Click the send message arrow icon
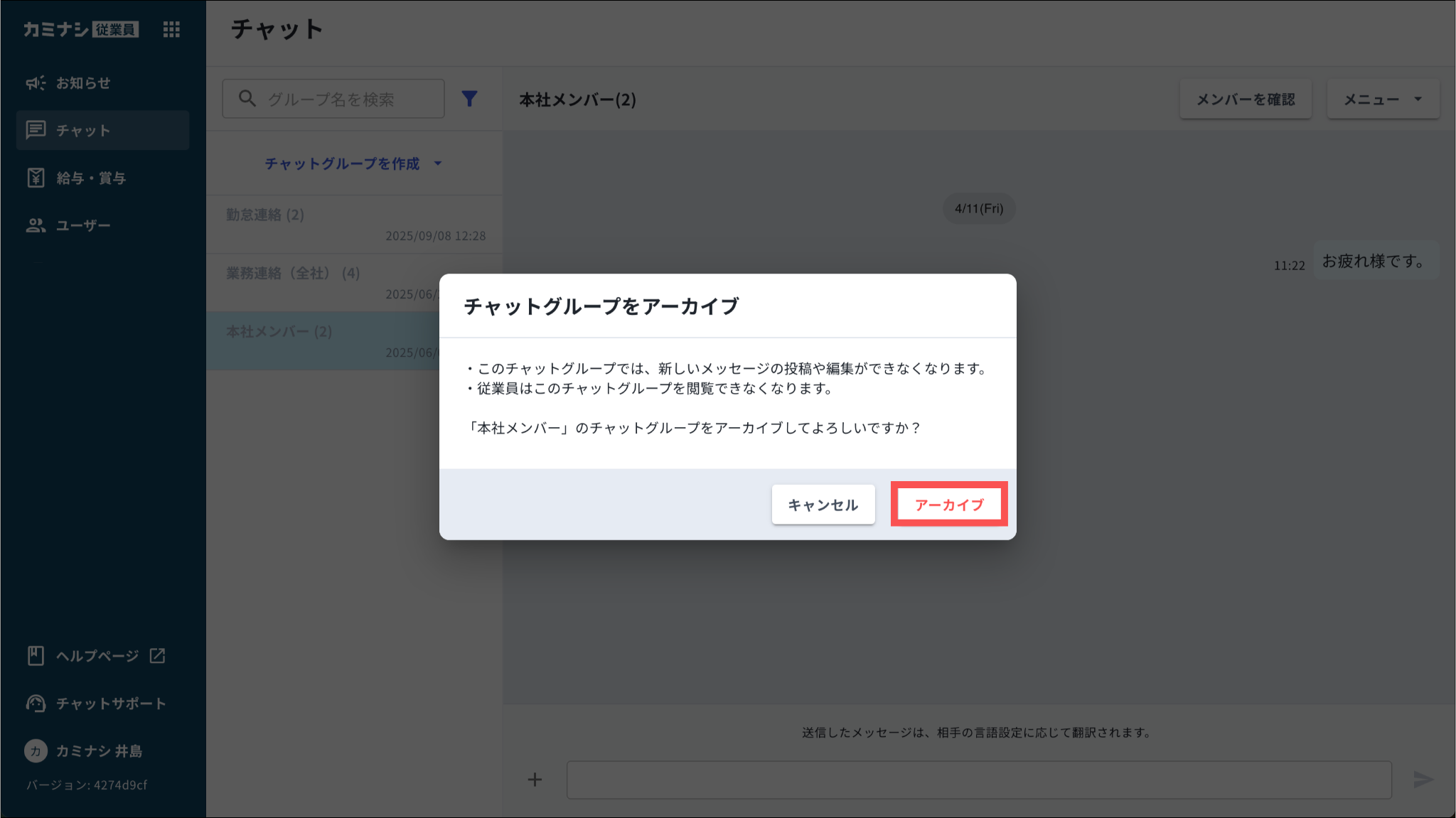1456x818 pixels. tap(1423, 780)
